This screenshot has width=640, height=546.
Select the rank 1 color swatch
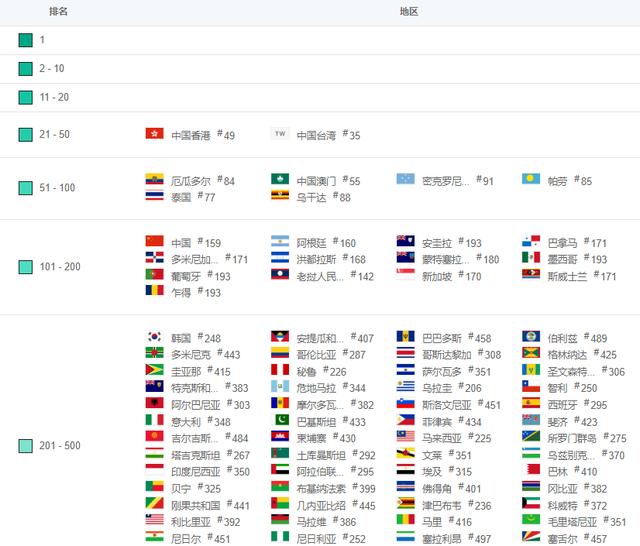[25, 40]
